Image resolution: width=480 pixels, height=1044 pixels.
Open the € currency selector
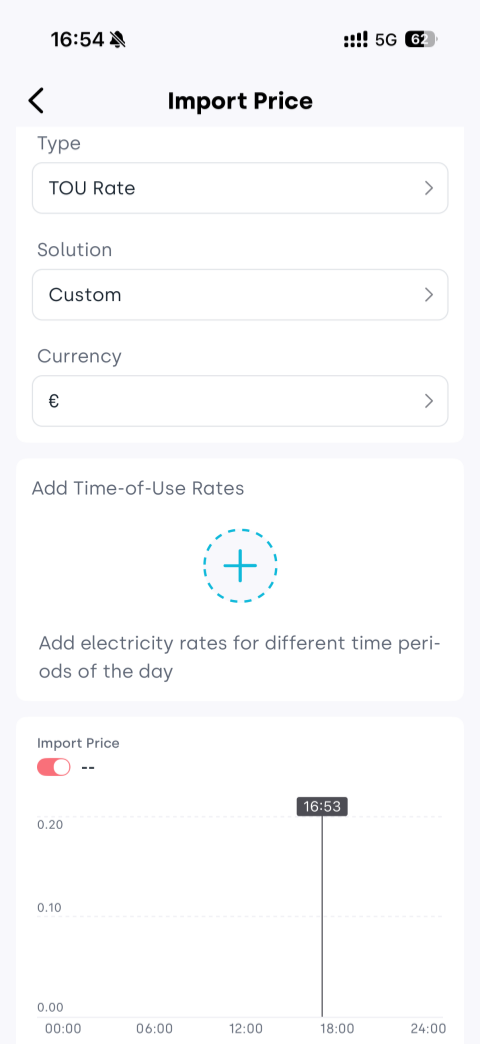pyautogui.click(x=240, y=401)
